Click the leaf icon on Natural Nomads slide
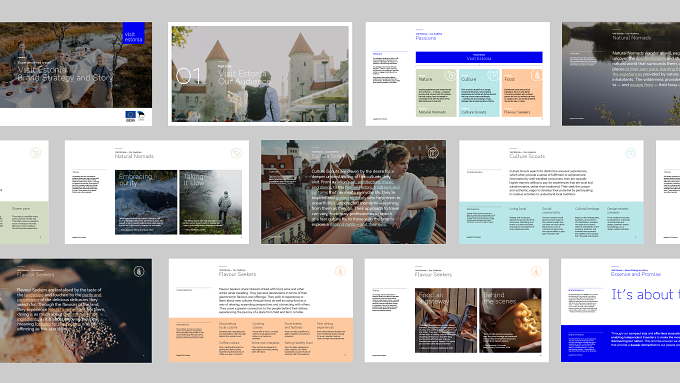680x383 pixels. pyautogui.click(x=236, y=153)
